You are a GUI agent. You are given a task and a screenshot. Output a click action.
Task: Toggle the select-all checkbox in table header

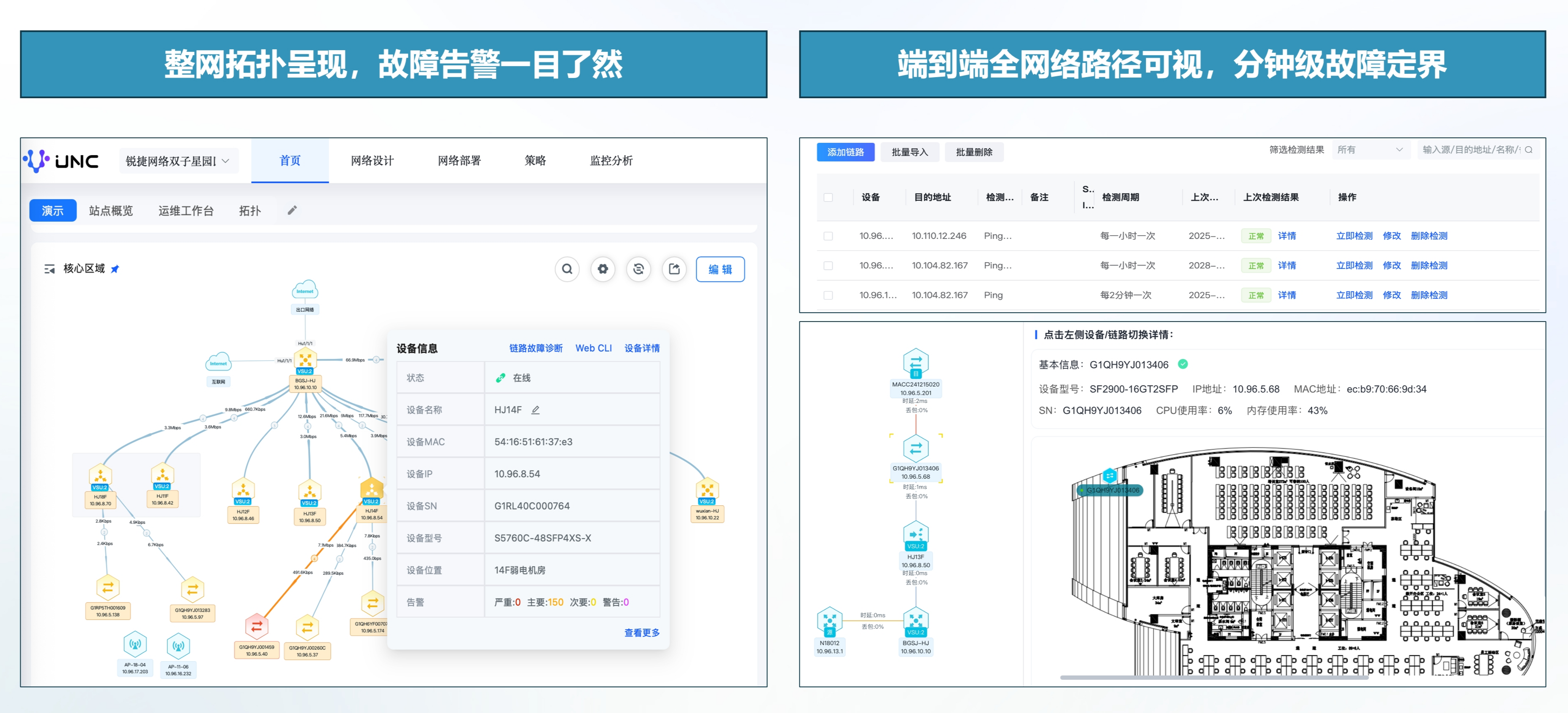(x=828, y=197)
